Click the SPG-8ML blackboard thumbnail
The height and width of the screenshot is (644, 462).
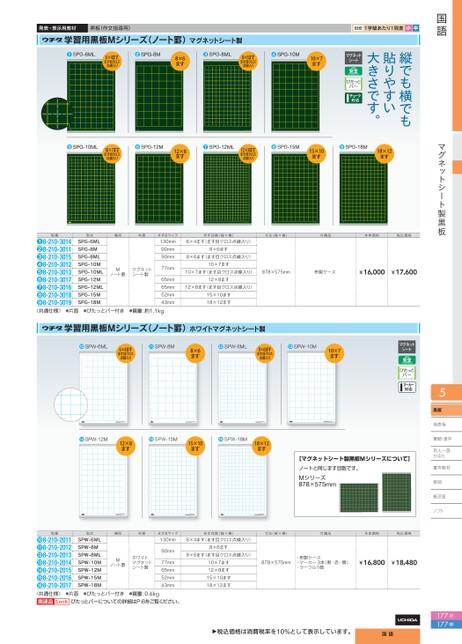[227, 96]
